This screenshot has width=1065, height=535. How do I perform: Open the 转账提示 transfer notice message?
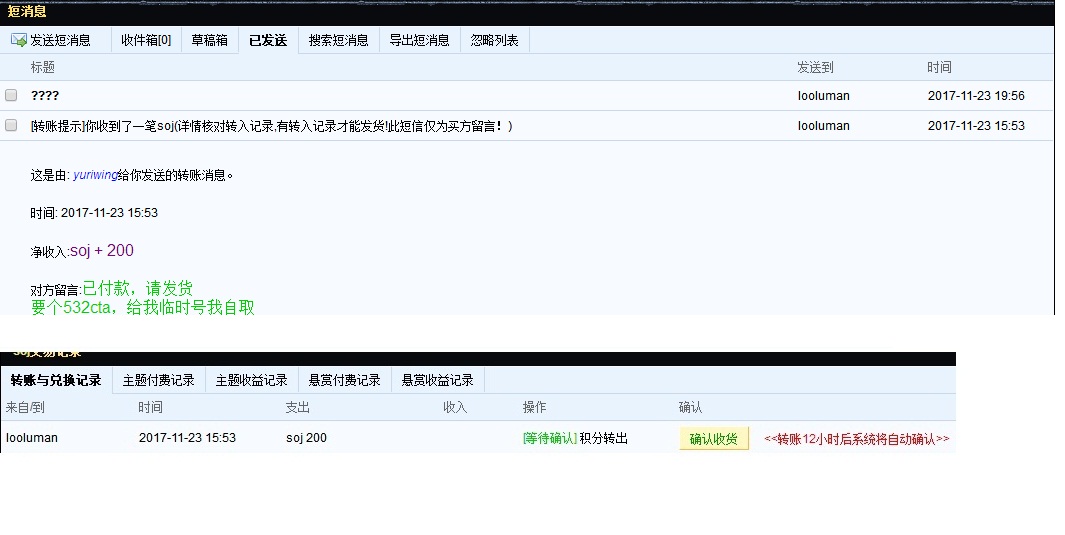[270, 126]
